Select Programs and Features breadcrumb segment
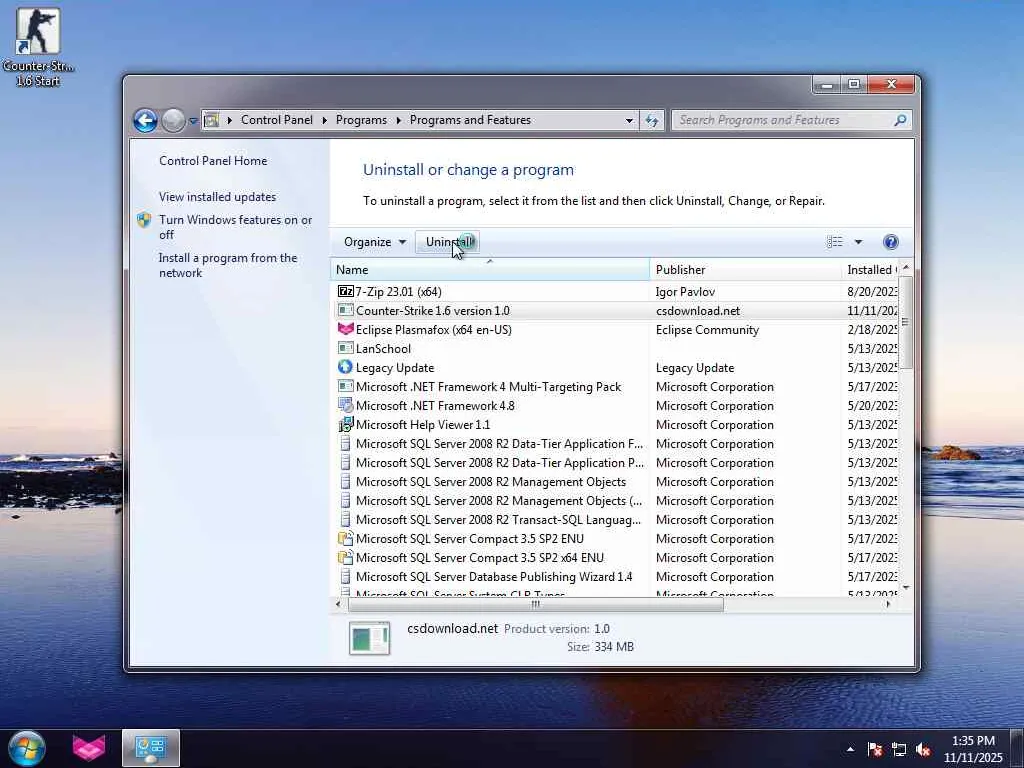Image resolution: width=1024 pixels, height=768 pixels. (x=470, y=120)
